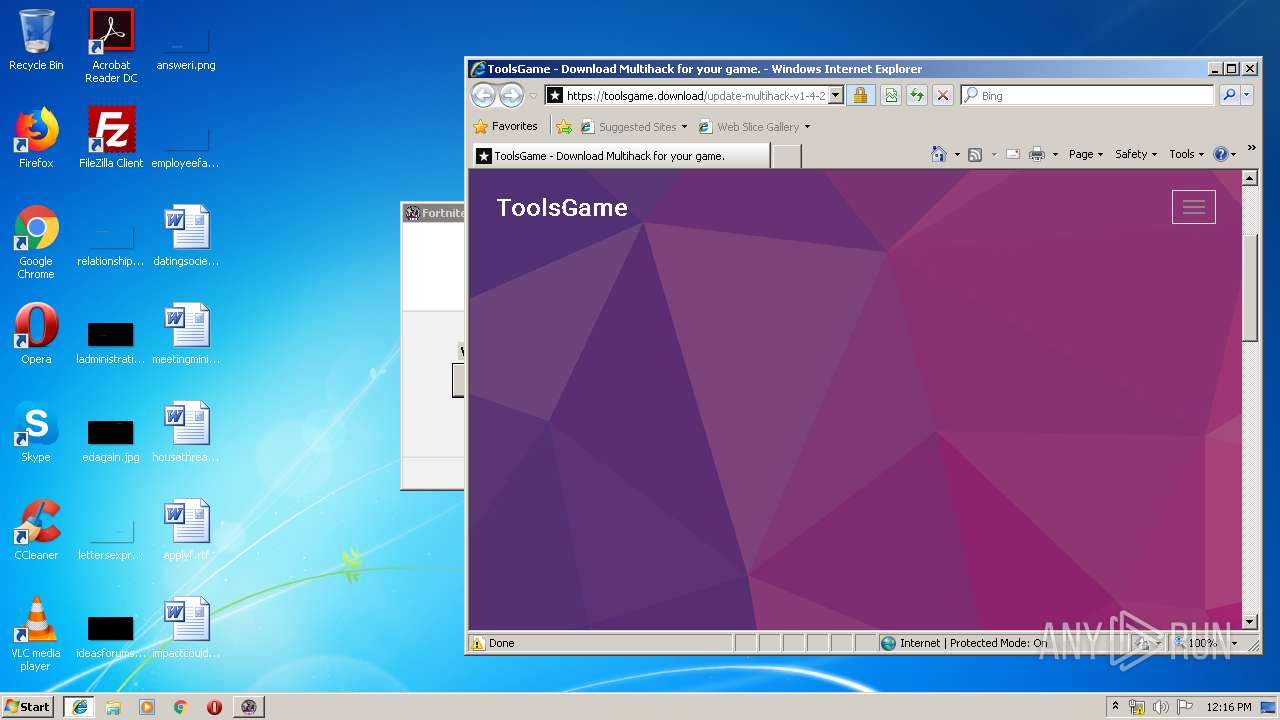Click the RSS feeds icon
The width and height of the screenshot is (1280, 720).
pyautogui.click(x=975, y=154)
